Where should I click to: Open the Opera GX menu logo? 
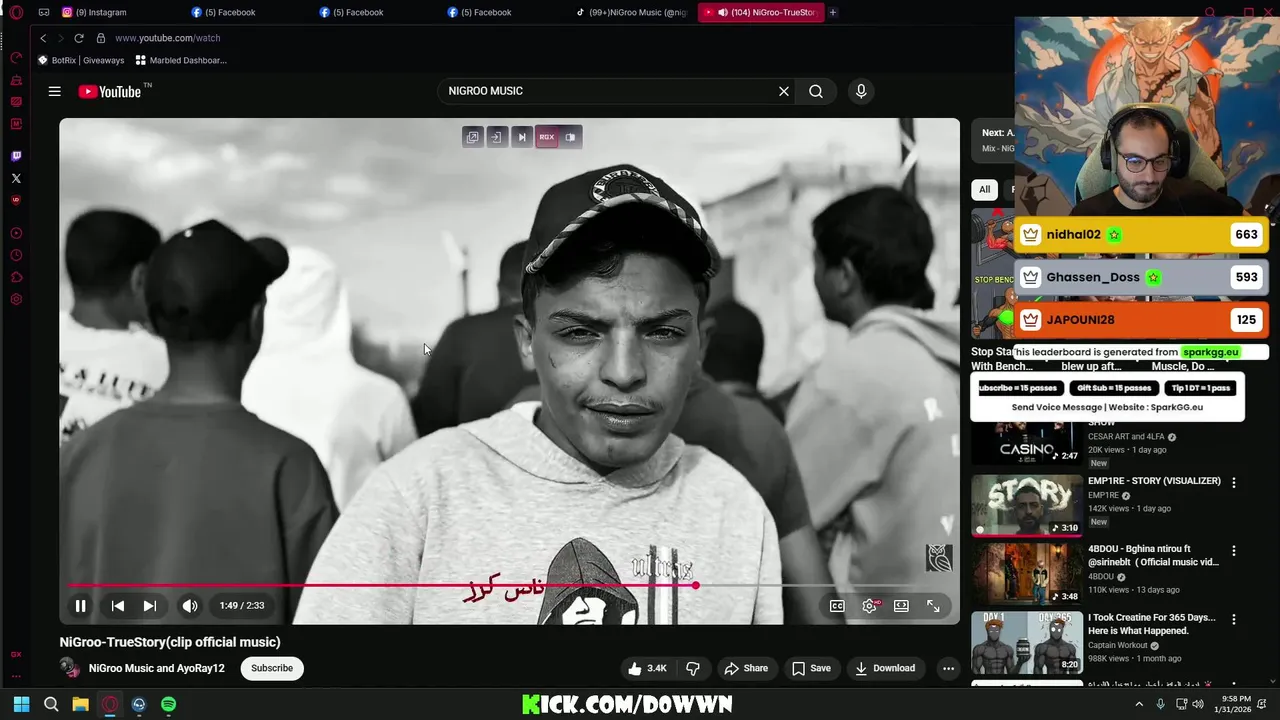[16, 12]
